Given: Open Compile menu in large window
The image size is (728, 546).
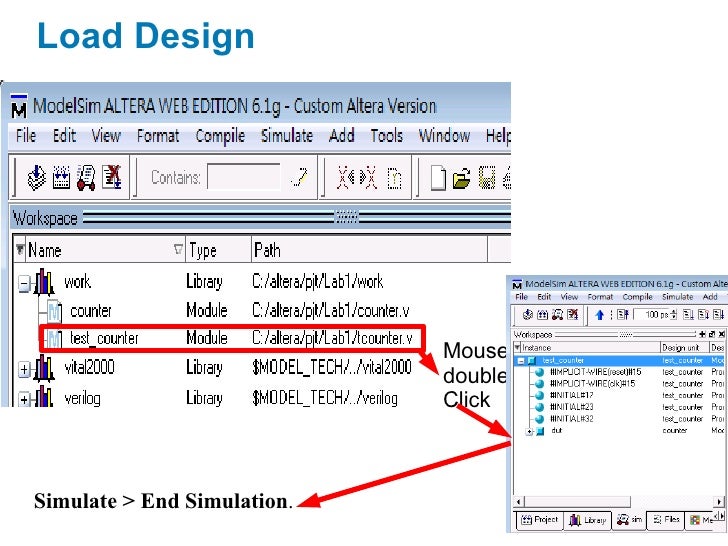Looking at the screenshot, I should [220, 136].
